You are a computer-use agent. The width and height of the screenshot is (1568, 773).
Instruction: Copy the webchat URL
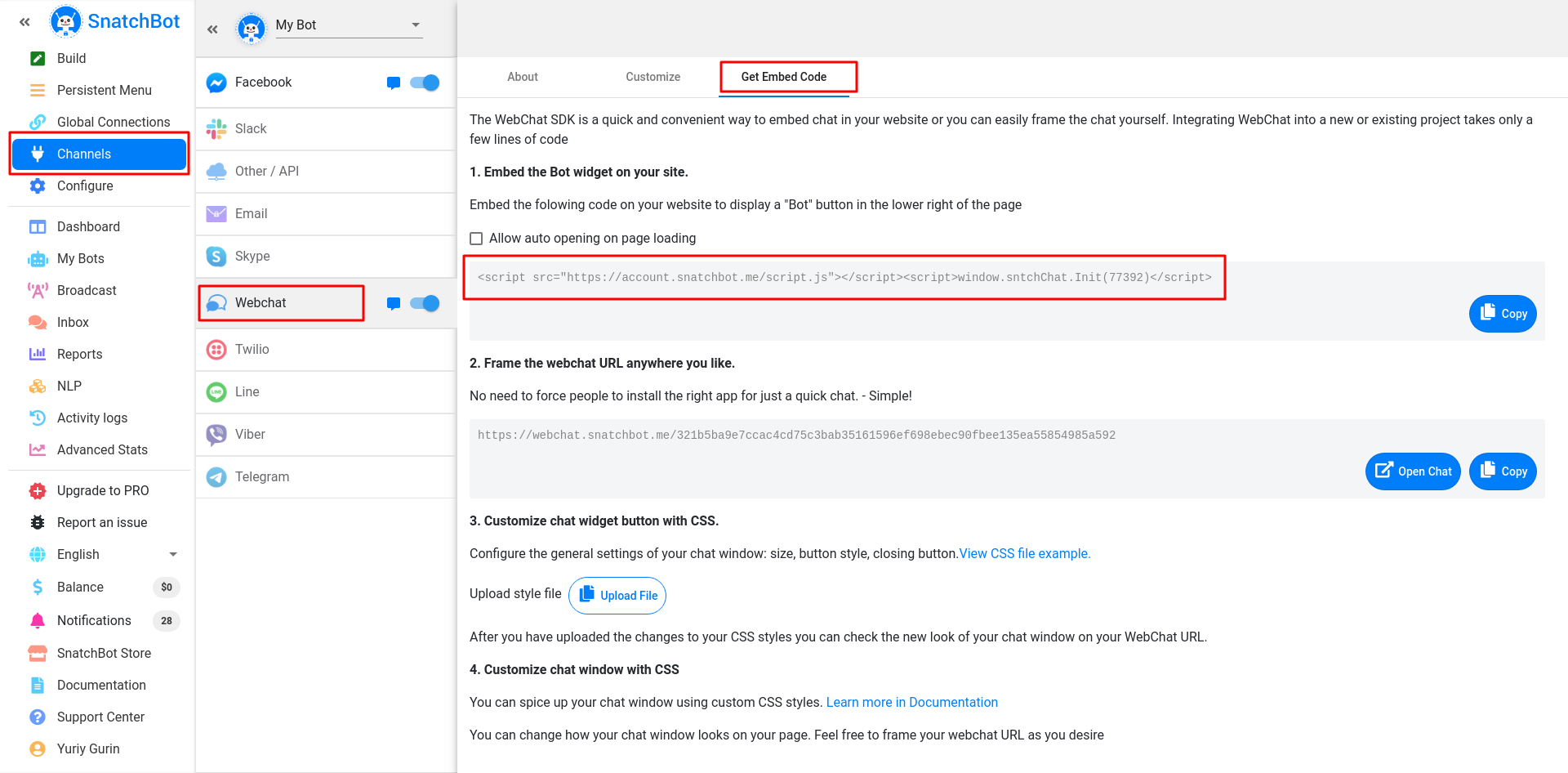pos(1503,471)
